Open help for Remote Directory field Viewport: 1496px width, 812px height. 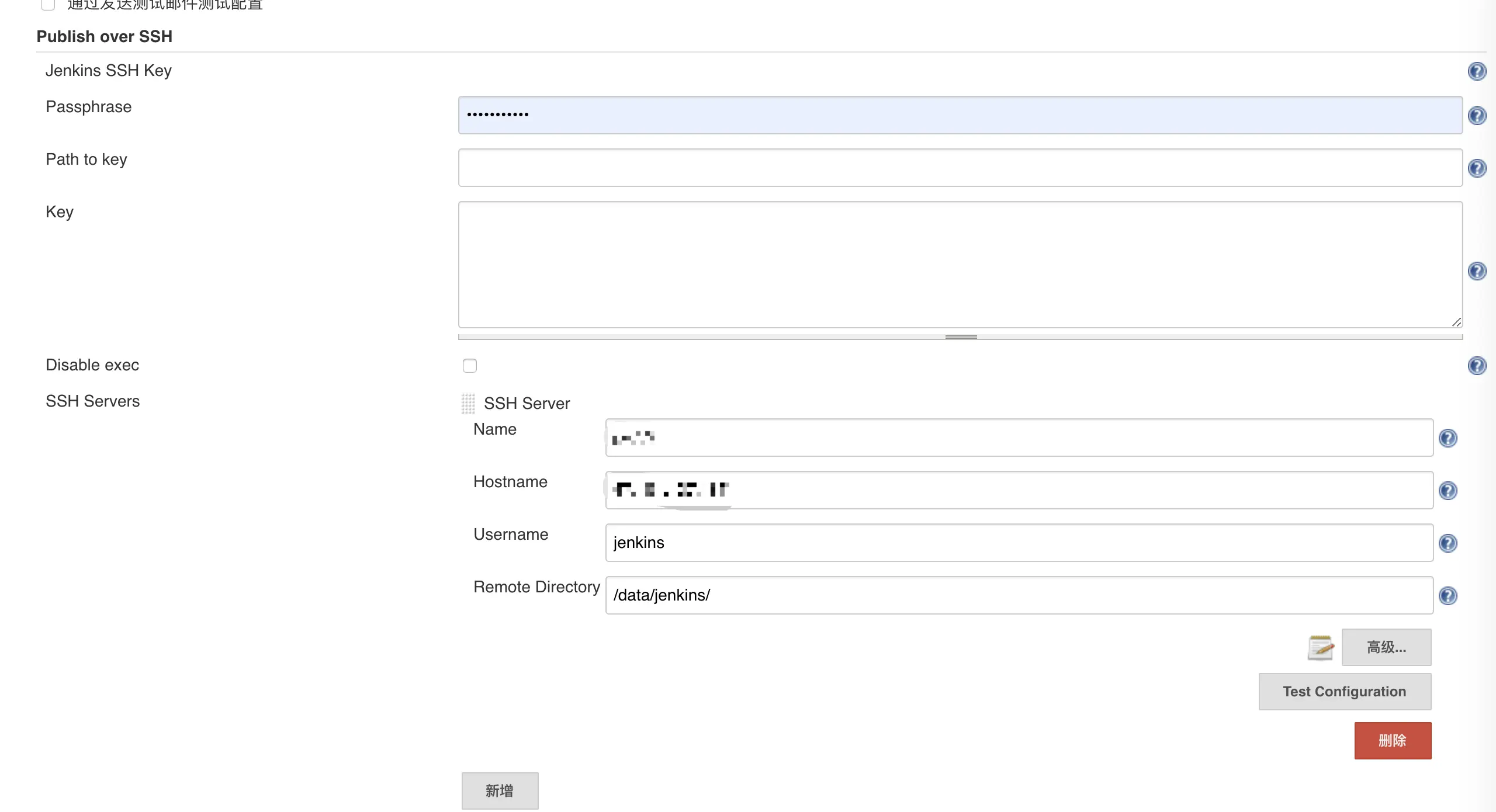coord(1447,596)
